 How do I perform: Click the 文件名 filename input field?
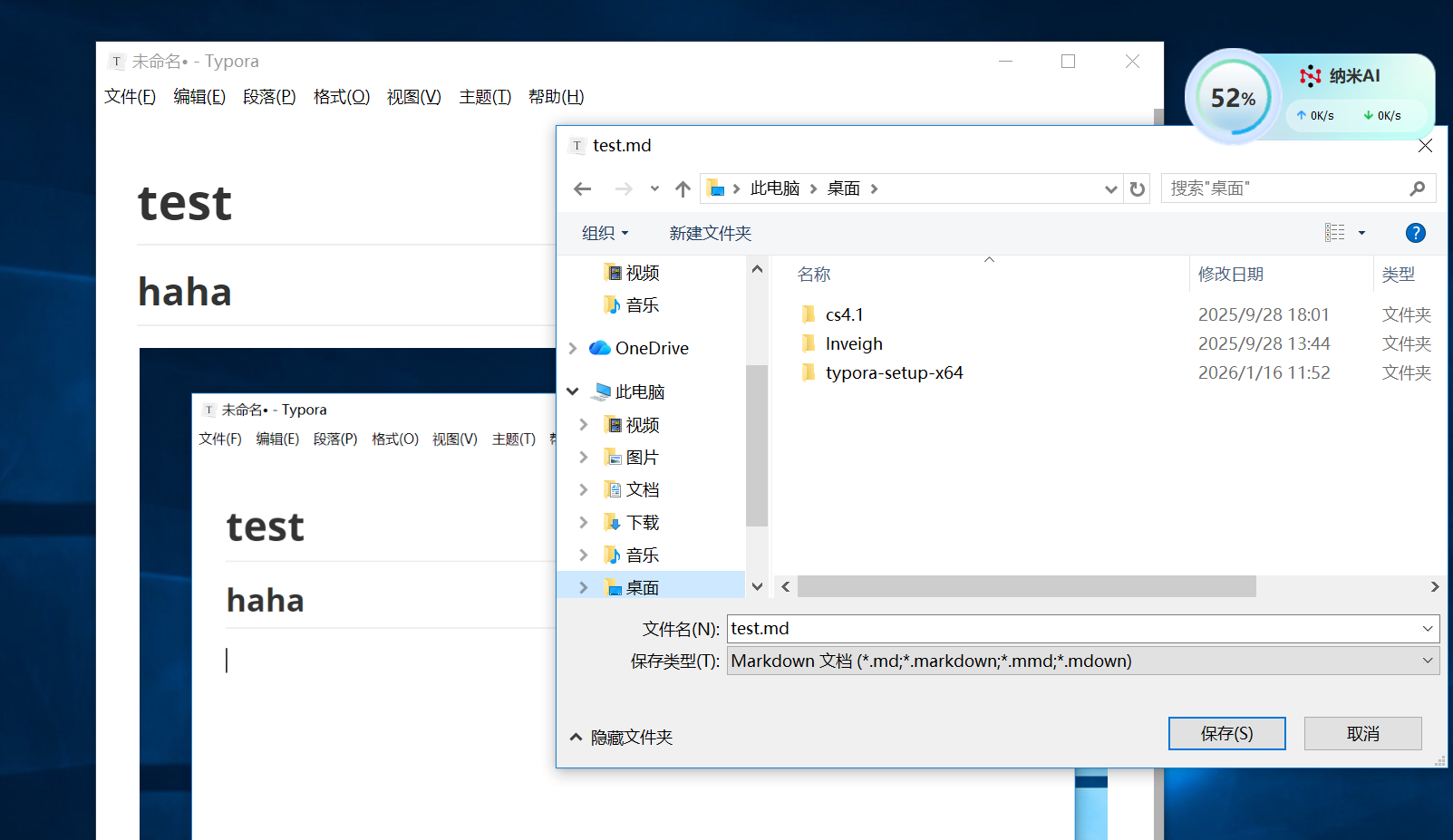(1072, 628)
